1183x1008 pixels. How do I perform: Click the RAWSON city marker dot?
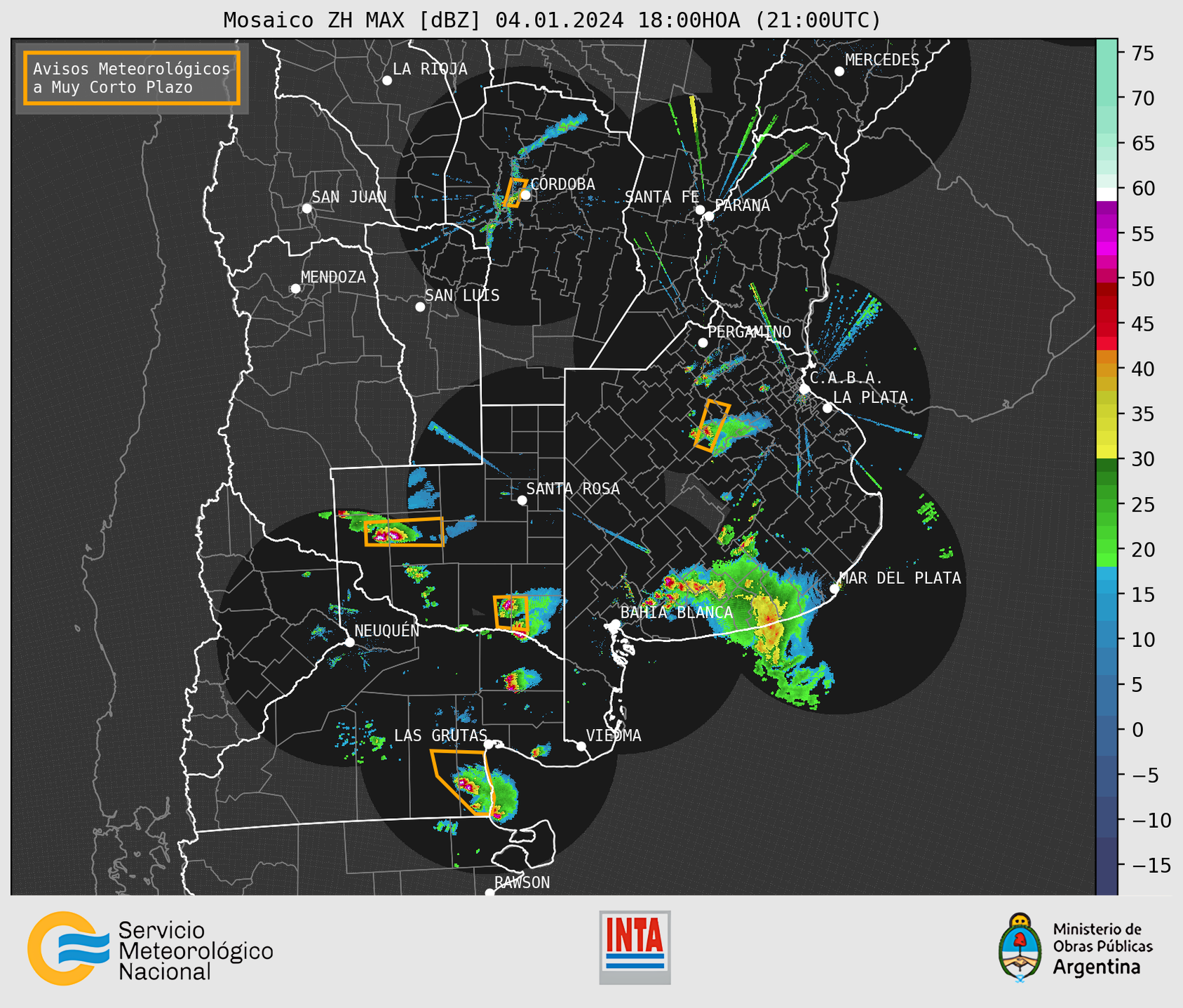(489, 893)
